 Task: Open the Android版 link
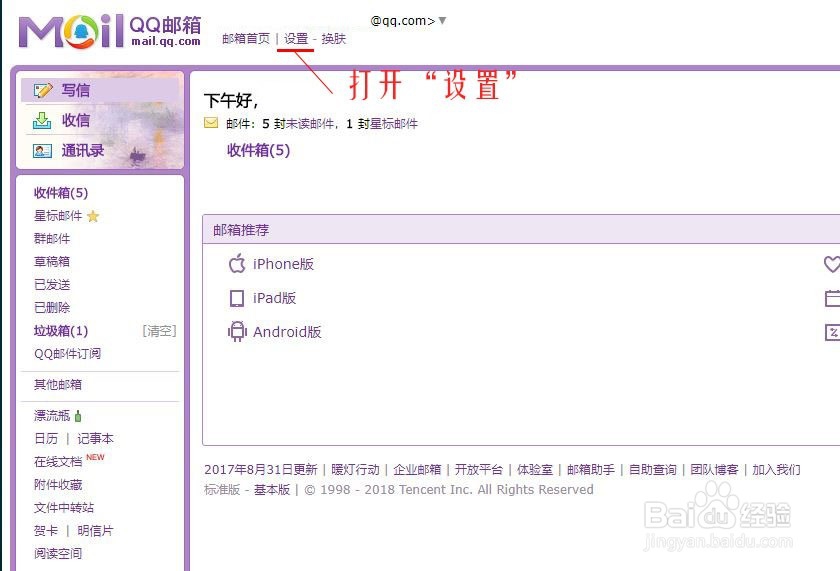(287, 332)
